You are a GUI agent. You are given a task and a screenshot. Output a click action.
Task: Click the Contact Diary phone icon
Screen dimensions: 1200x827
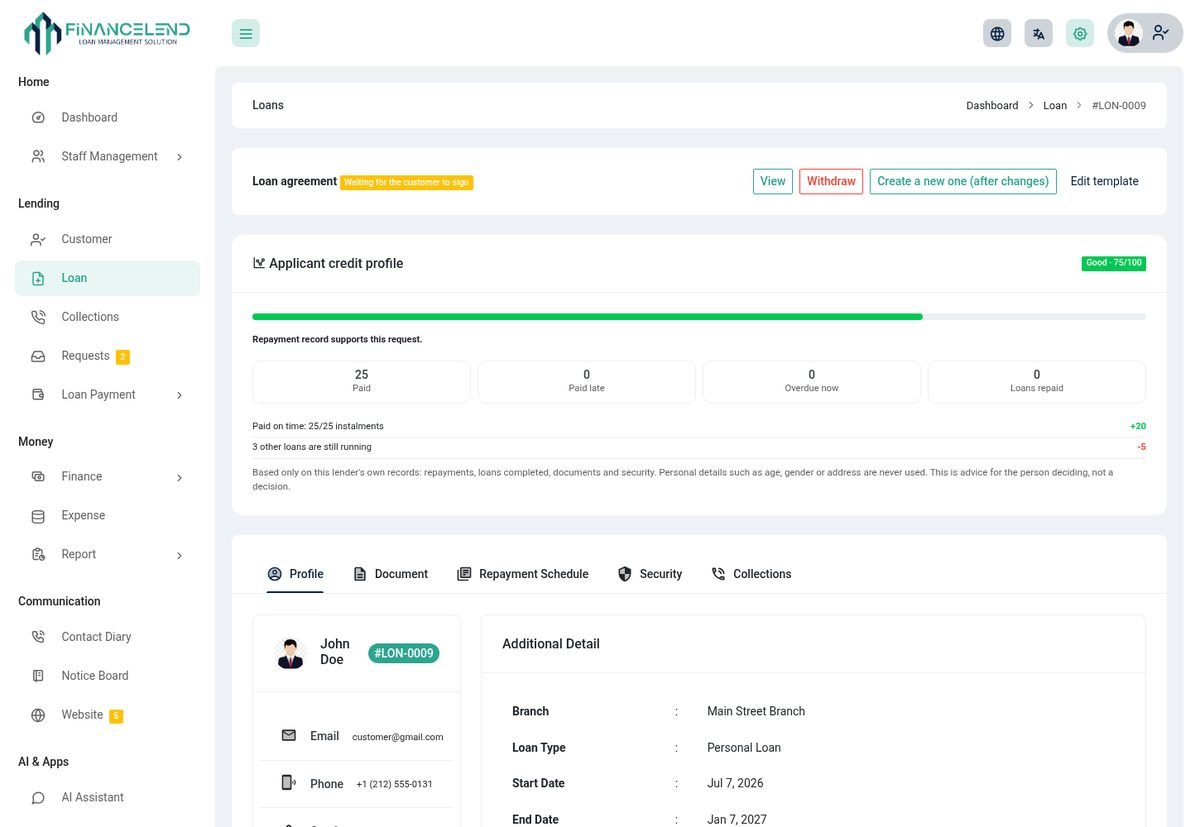[38, 637]
